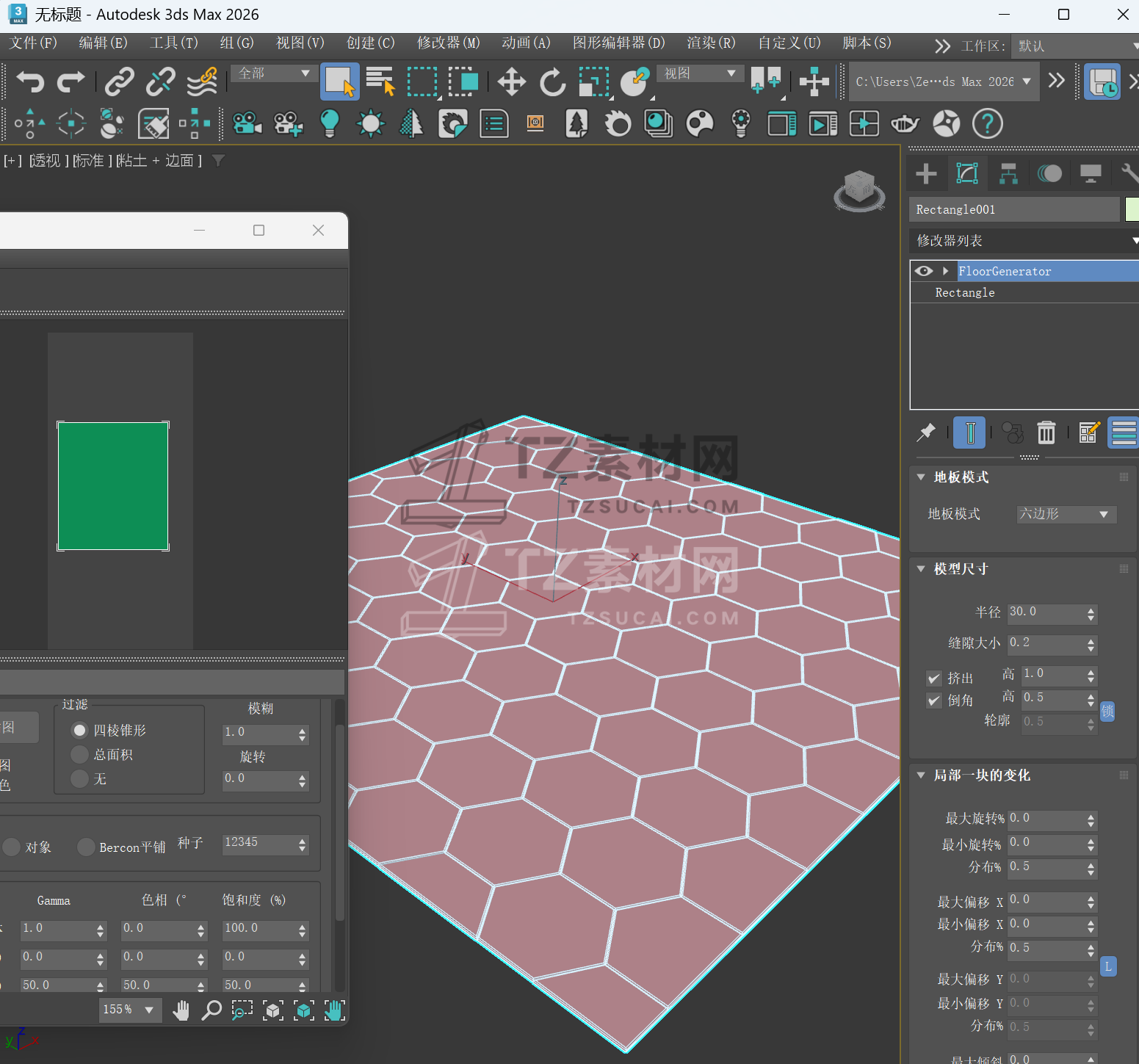This screenshot has width=1139, height=1064.
Task: Open the 155% zoom dropdown
Action: pyautogui.click(x=130, y=1010)
